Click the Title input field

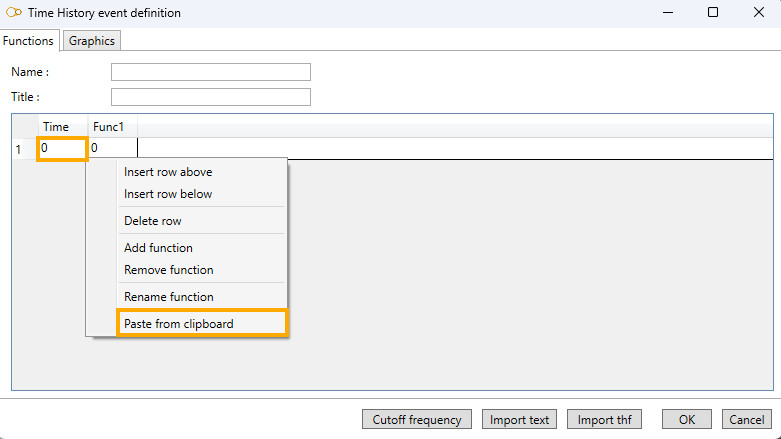tap(210, 97)
